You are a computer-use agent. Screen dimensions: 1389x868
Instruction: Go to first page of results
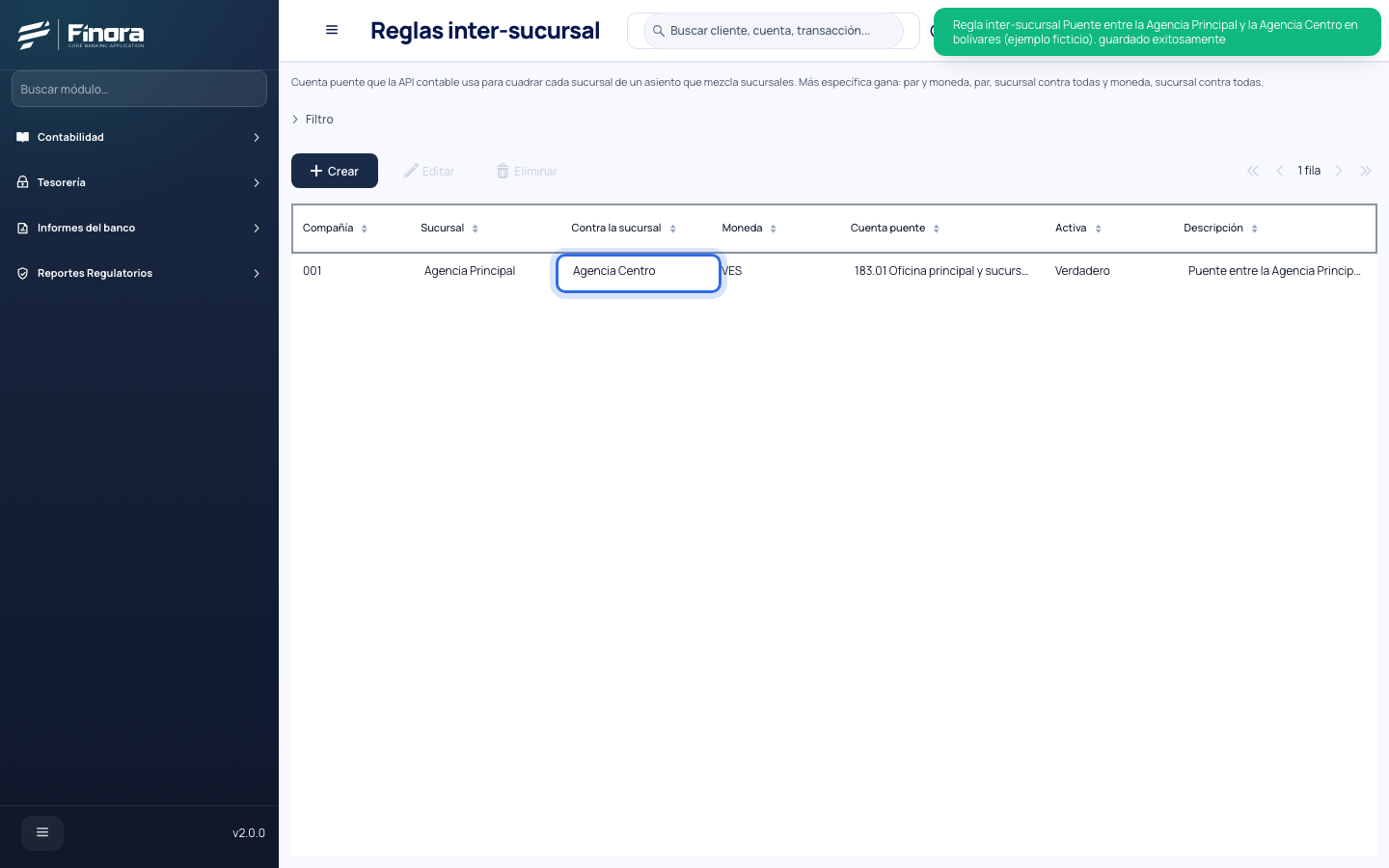(1252, 171)
